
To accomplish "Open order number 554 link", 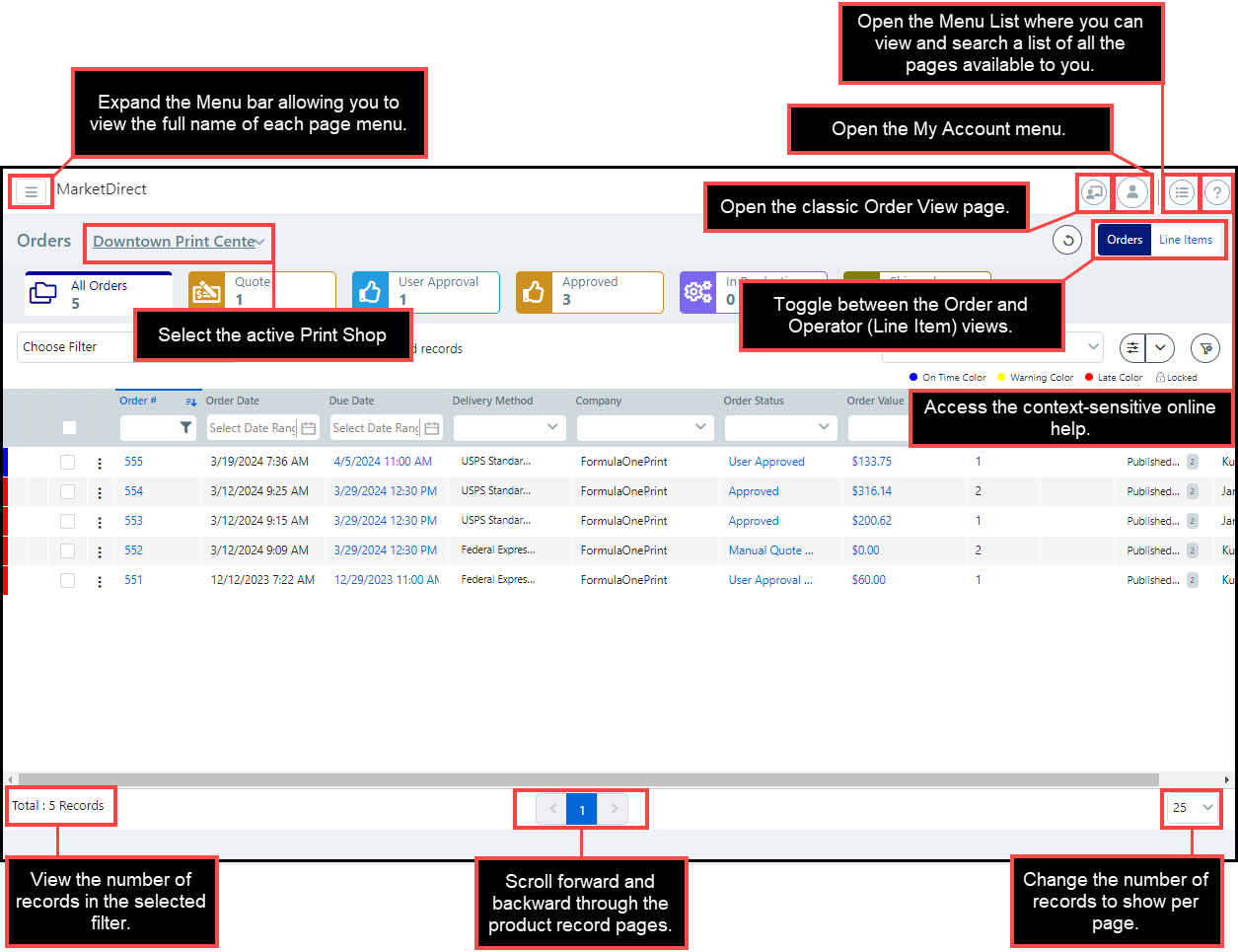I will 133,491.
